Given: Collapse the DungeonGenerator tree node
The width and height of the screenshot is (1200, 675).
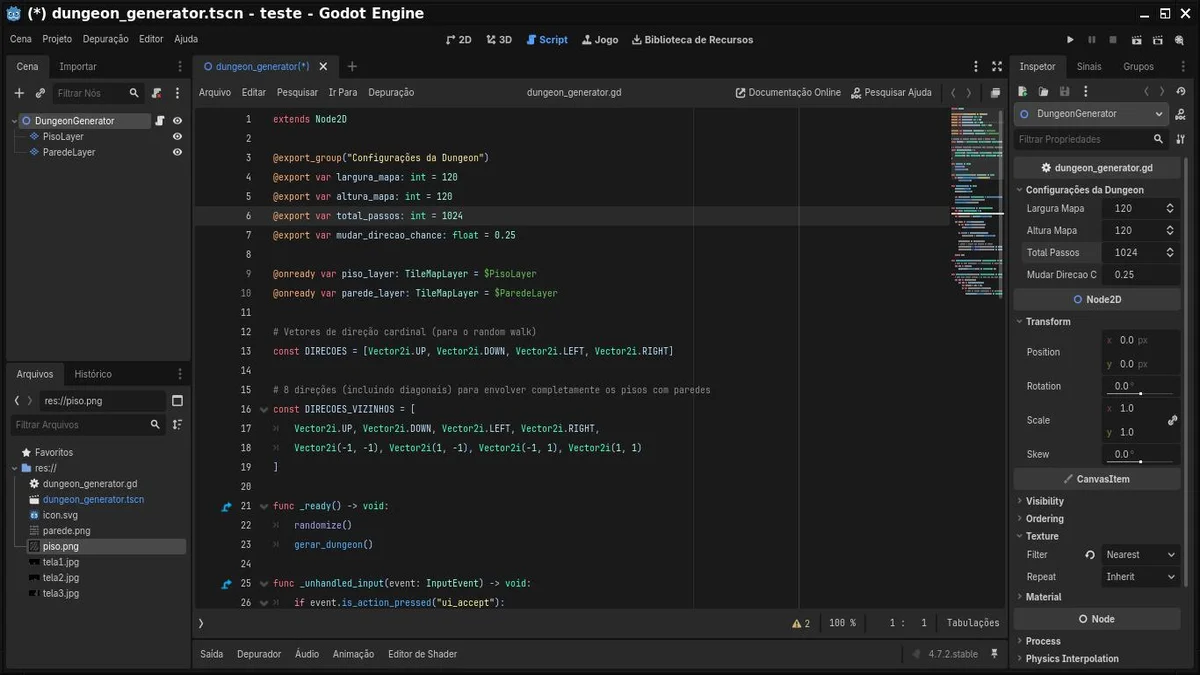Looking at the screenshot, I should pos(15,121).
